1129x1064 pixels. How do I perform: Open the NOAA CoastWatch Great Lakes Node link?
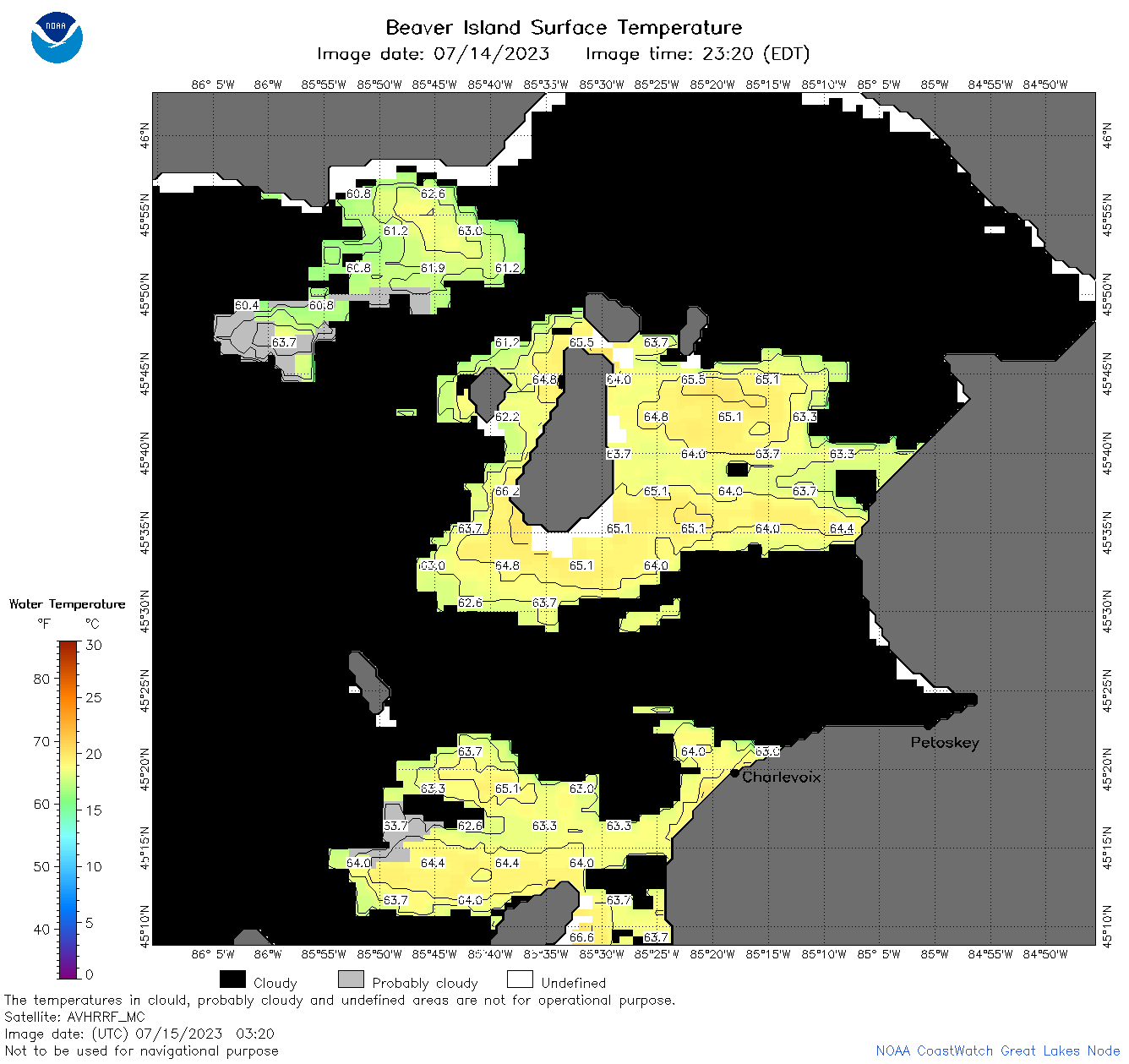[998, 1051]
